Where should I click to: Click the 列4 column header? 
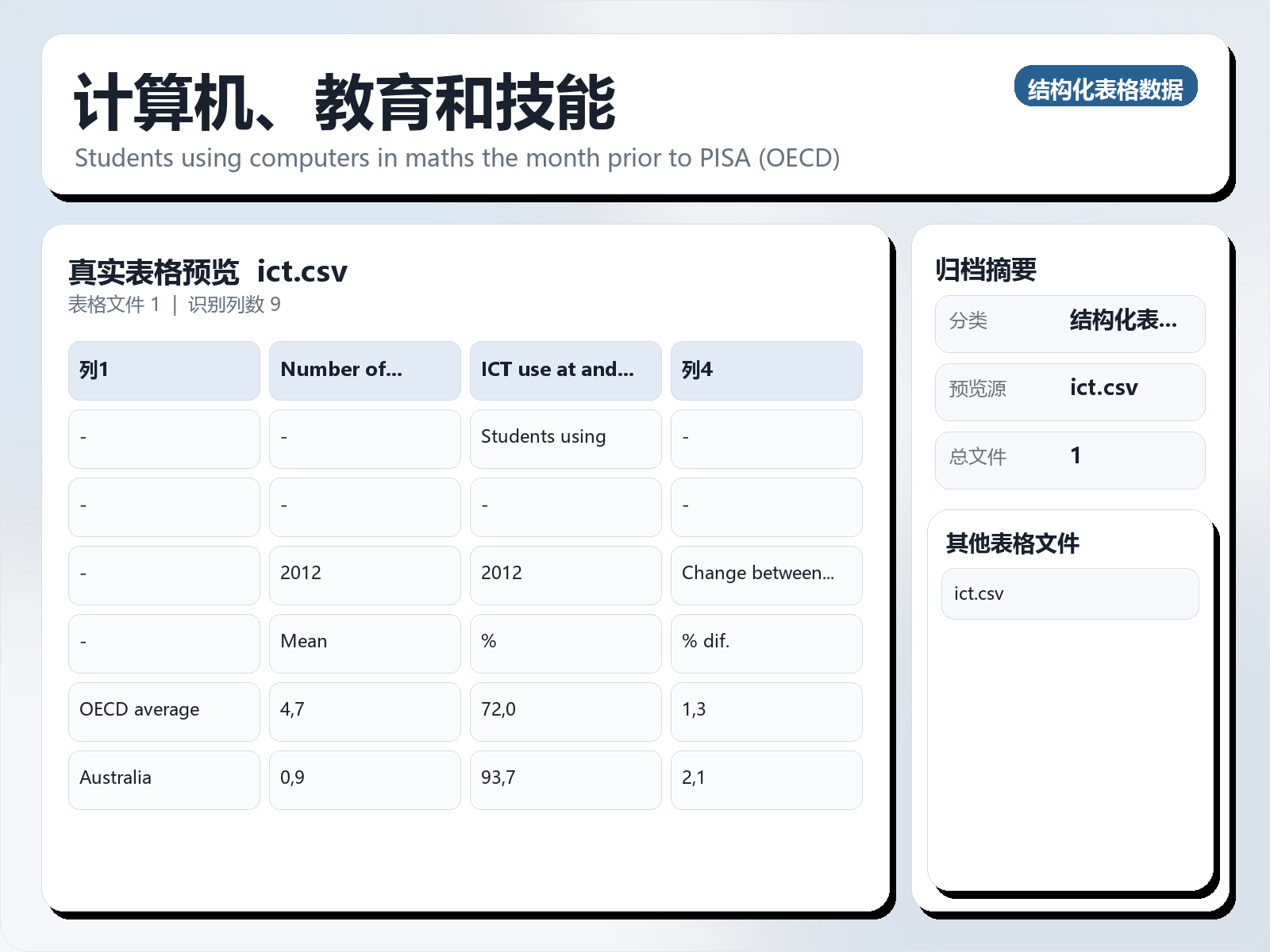766,370
